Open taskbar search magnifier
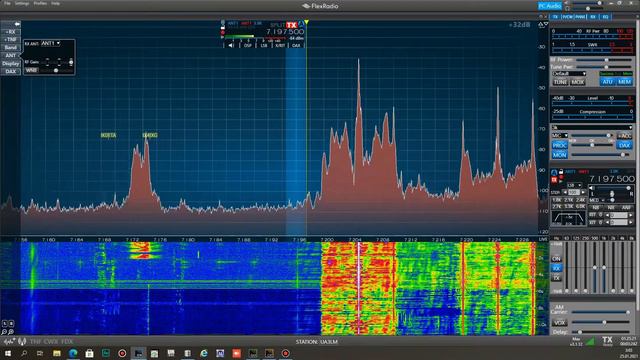Image resolution: width=640 pixels, height=360 pixels. (24, 353)
